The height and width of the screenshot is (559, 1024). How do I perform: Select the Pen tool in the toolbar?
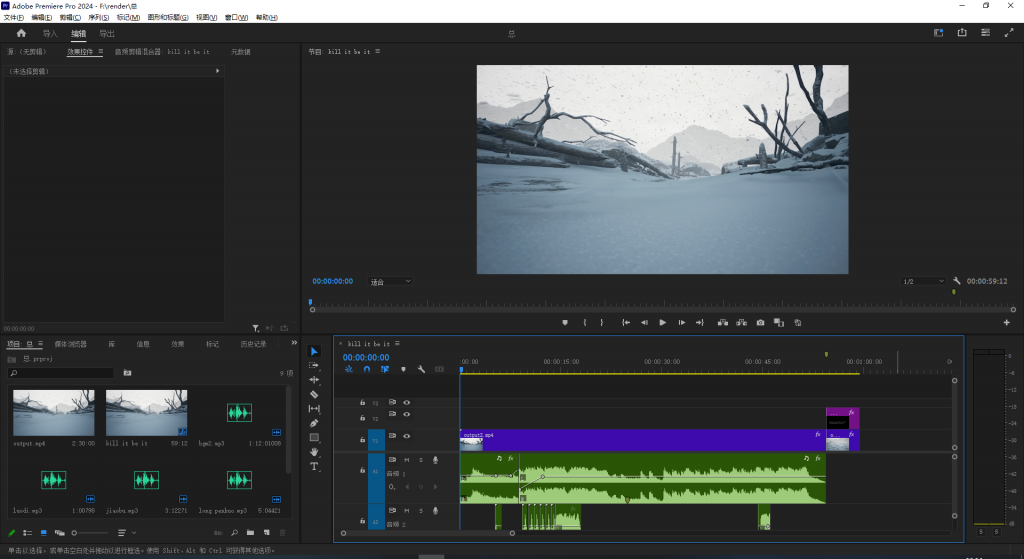click(314, 423)
